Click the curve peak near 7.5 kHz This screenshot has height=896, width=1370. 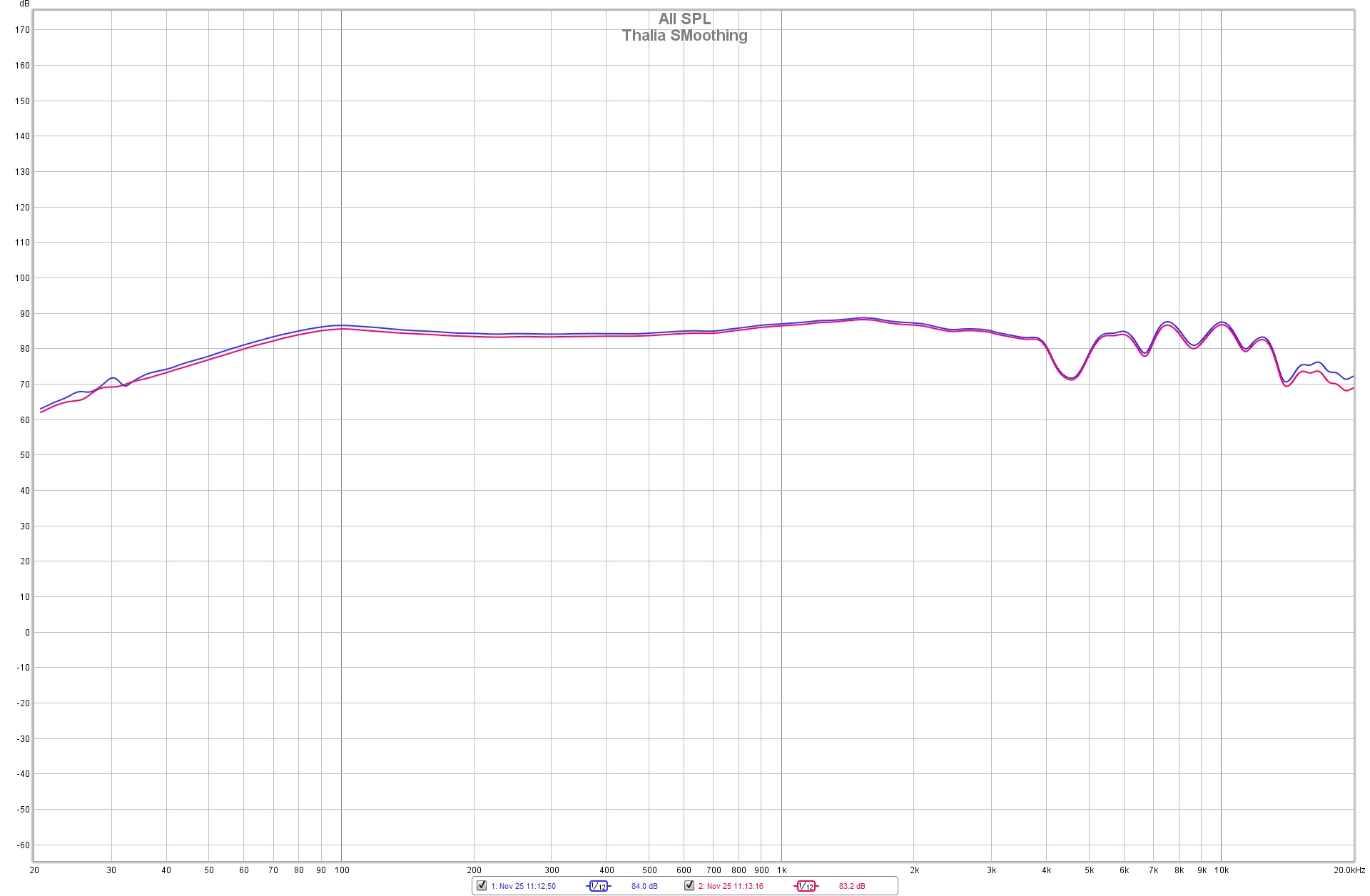1167,322
